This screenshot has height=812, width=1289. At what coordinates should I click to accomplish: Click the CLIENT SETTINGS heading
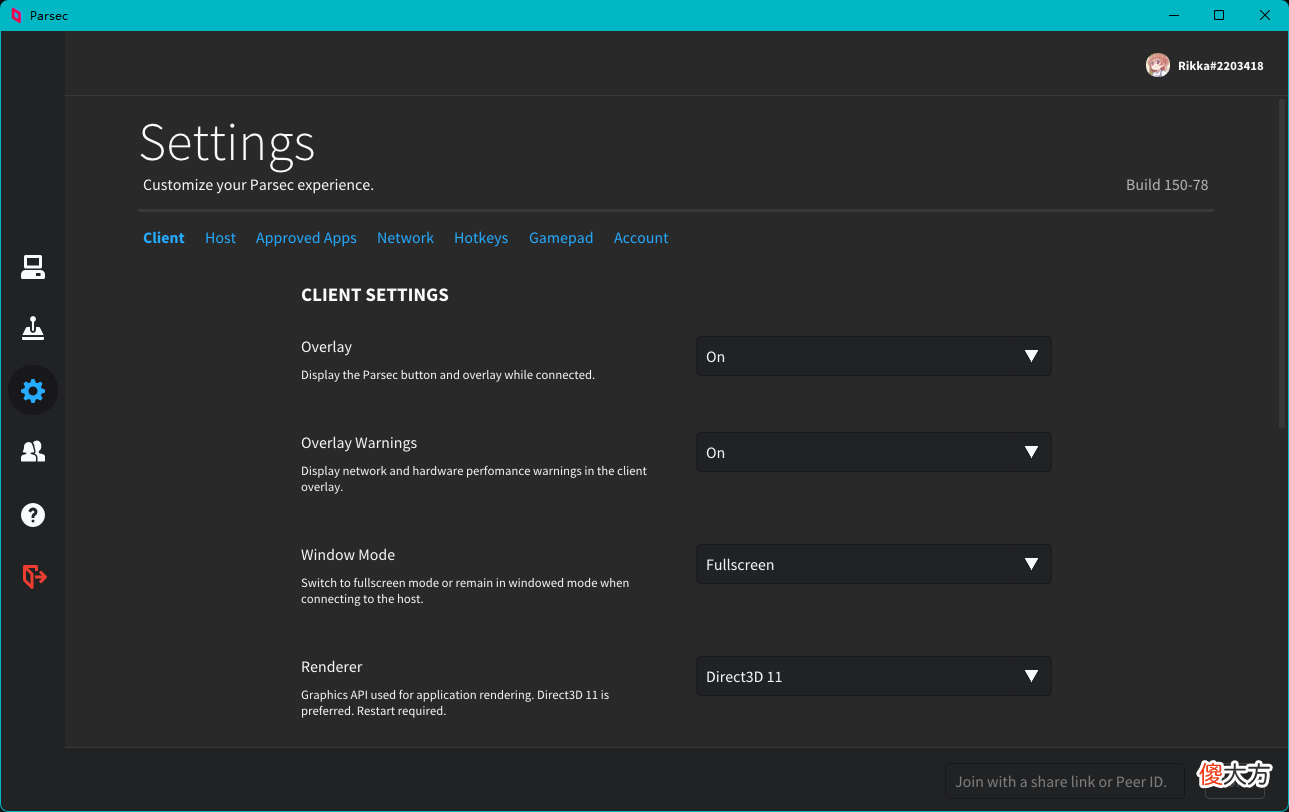[x=375, y=295]
